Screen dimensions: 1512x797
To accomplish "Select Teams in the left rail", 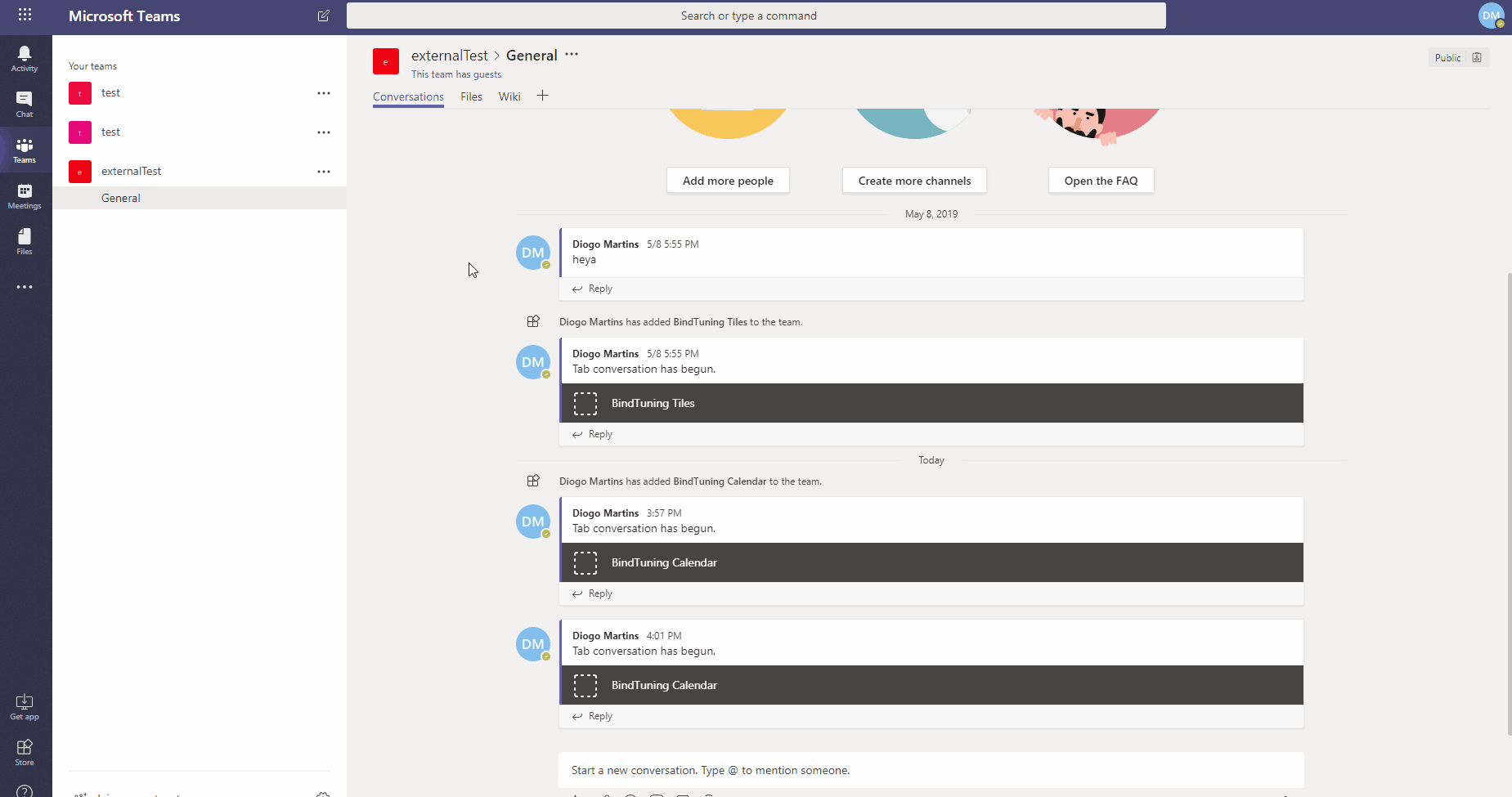I will click(25, 150).
